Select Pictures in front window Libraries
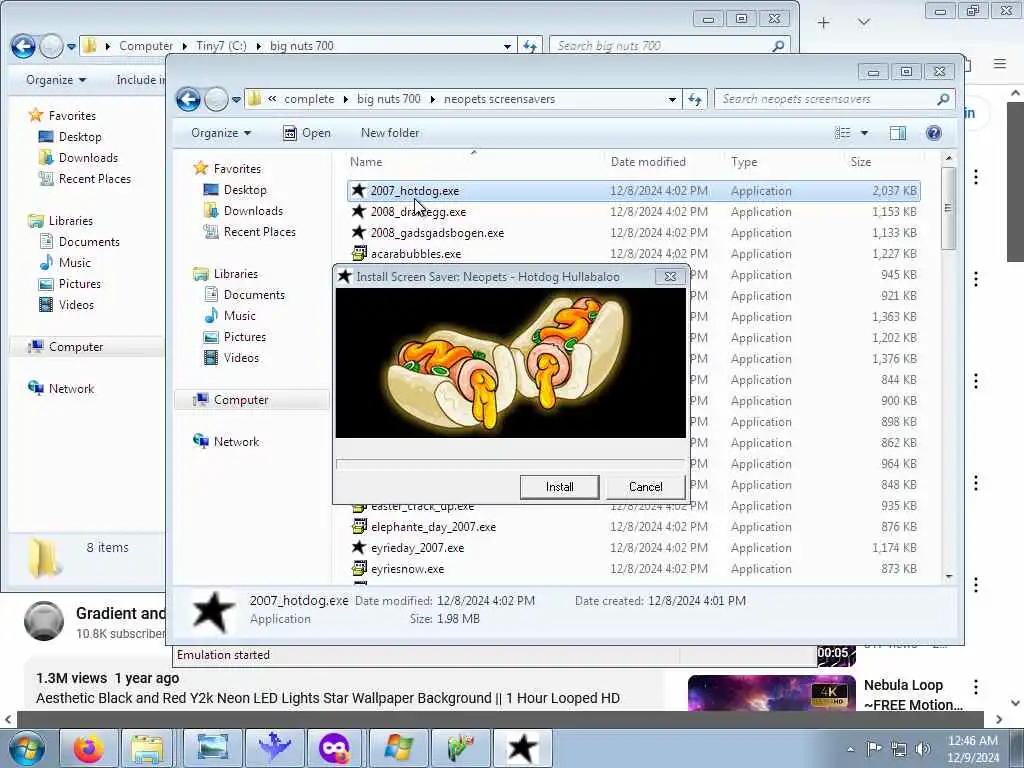The width and height of the screenshot is (1024, 768). point(245,336)
